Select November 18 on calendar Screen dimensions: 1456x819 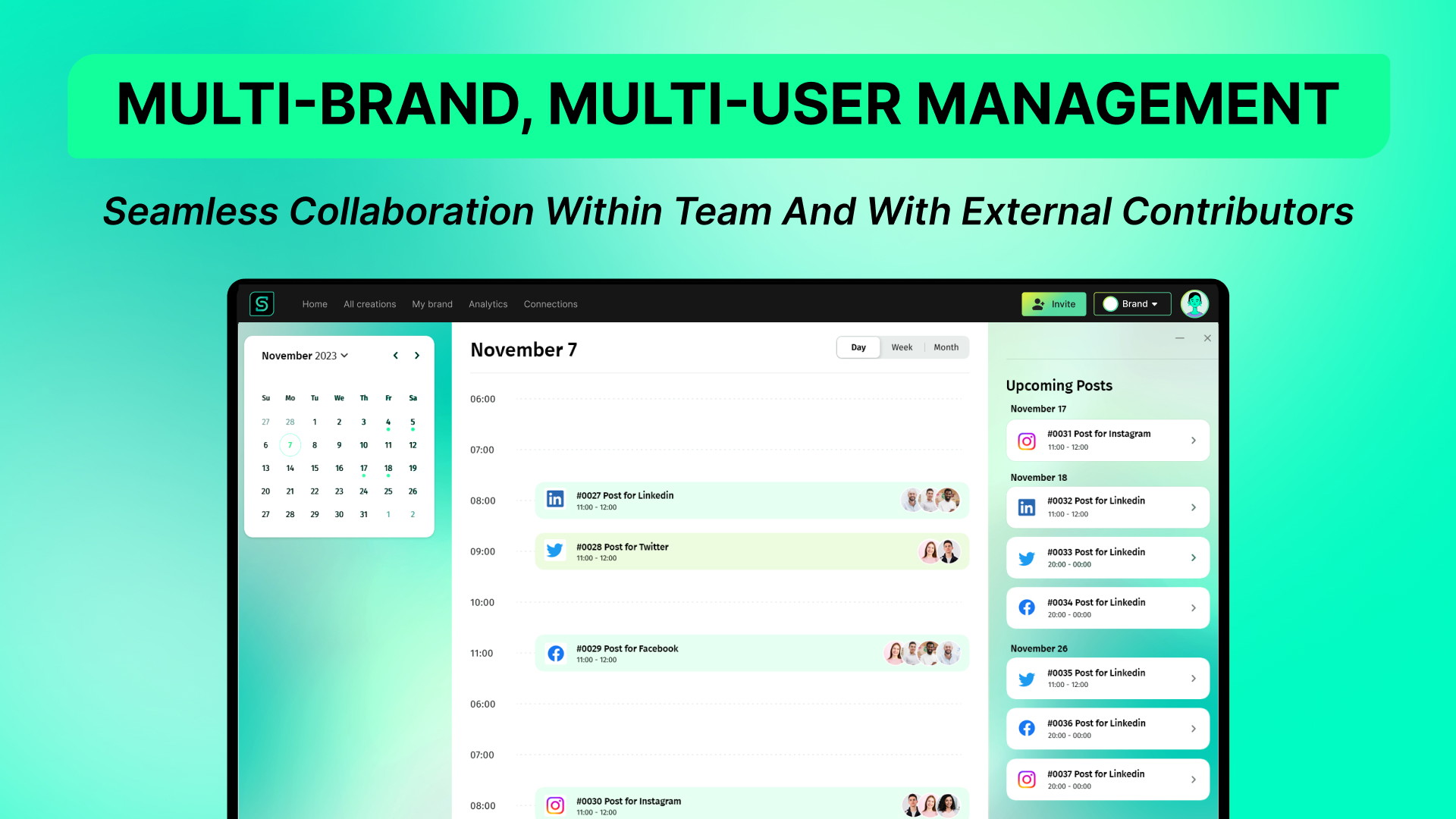(x=389, y=468)
